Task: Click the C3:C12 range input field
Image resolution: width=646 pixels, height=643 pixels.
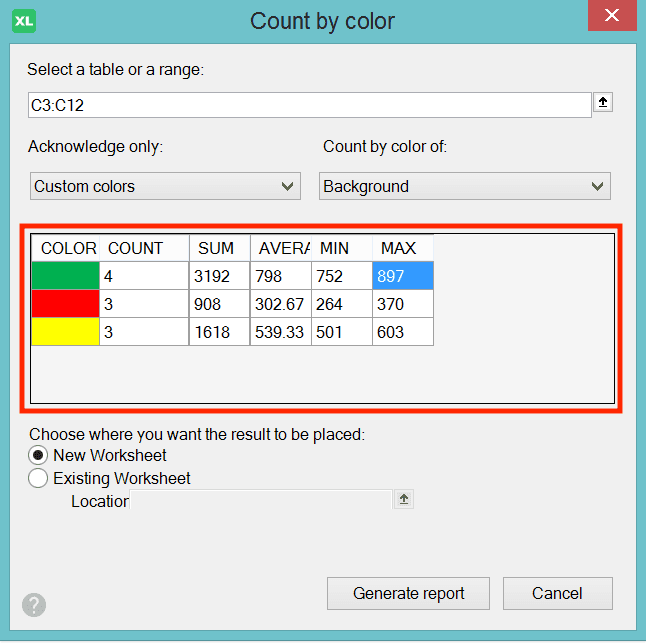Action: 310,105
